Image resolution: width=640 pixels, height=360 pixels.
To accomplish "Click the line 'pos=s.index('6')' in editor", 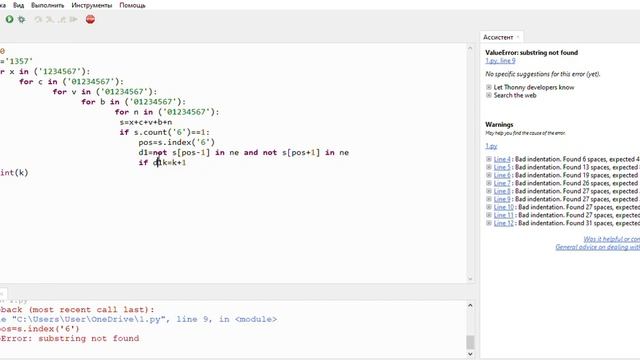I will point(176,142).
